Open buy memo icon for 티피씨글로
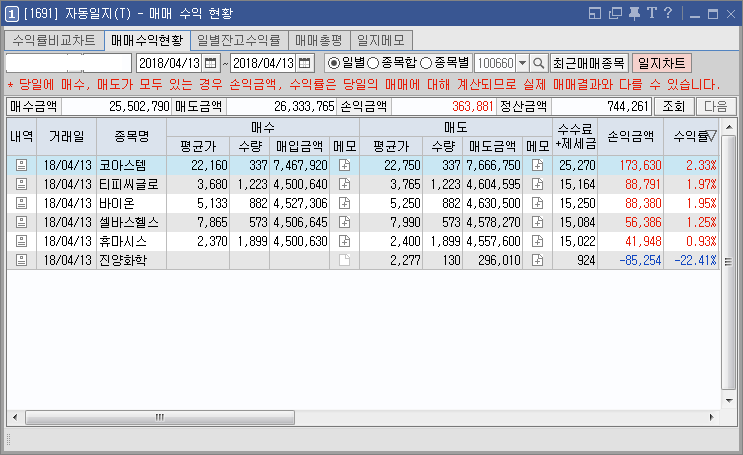The height and width of the screenshot is (455, 743). pyautogui.click(x=344, y=184)
